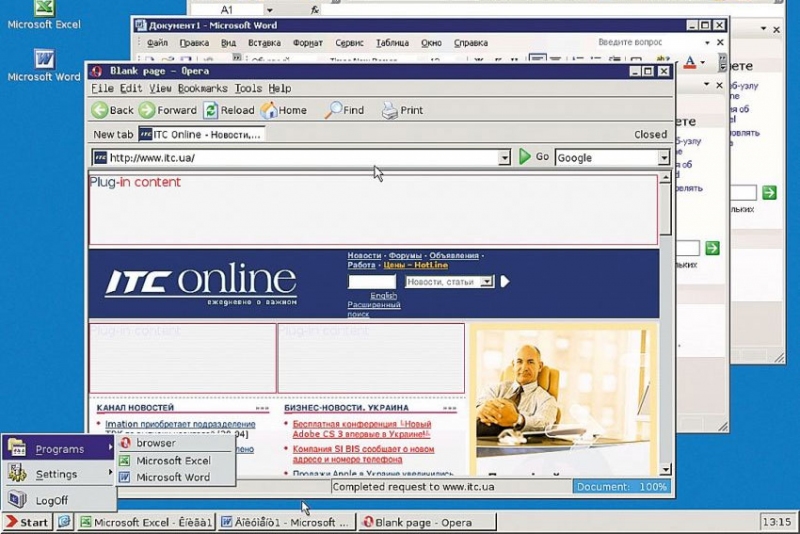Click the Opera page vertical scrollbar down arrow

coord(666,469)
